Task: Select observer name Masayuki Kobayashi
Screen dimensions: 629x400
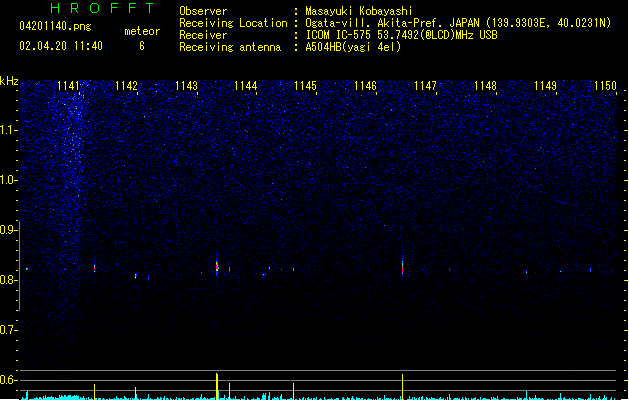Action: 359,11
